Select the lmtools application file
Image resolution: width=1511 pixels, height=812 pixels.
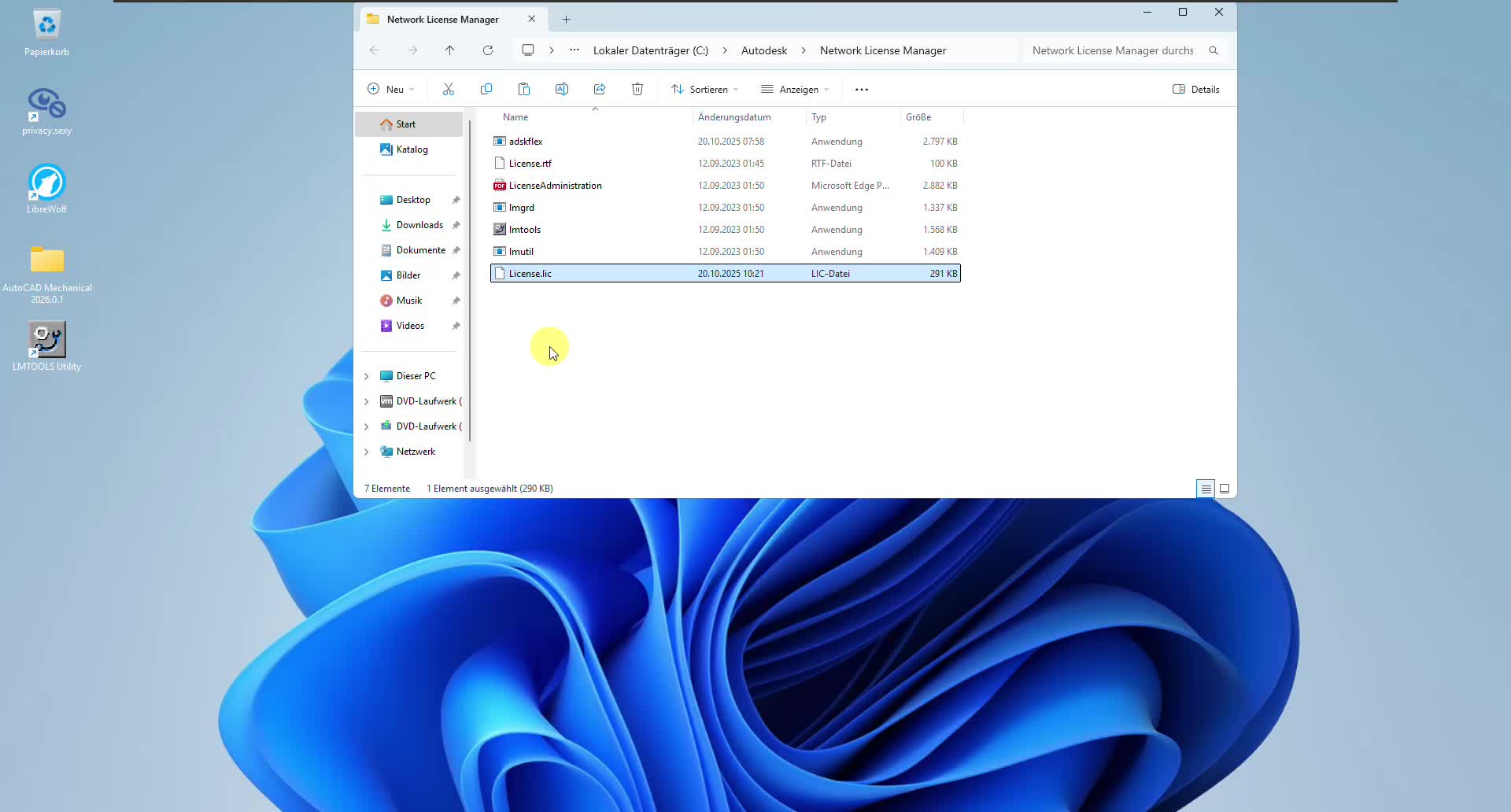pyautogui.click(x=525, y=230)
